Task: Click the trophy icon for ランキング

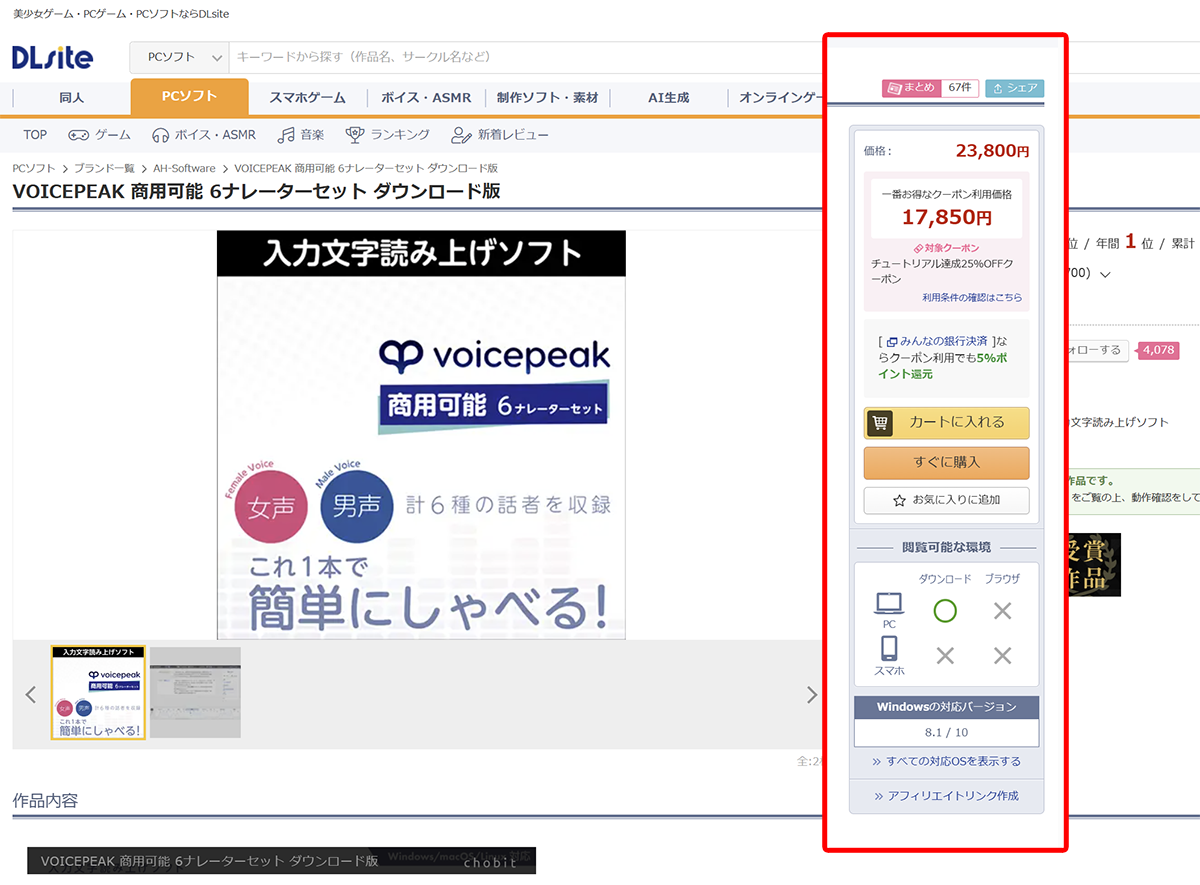Action: (x=355, y=135)
